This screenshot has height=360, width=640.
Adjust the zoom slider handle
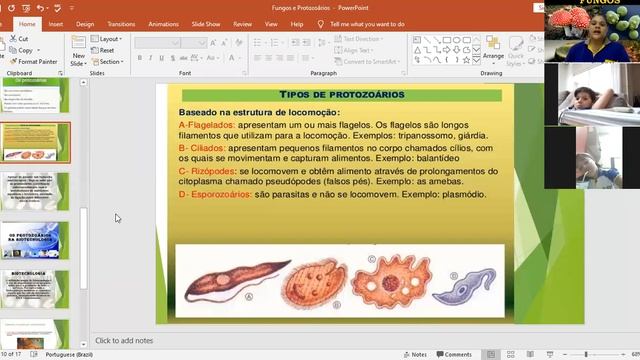pyautogui.click(x=586, y=354)
